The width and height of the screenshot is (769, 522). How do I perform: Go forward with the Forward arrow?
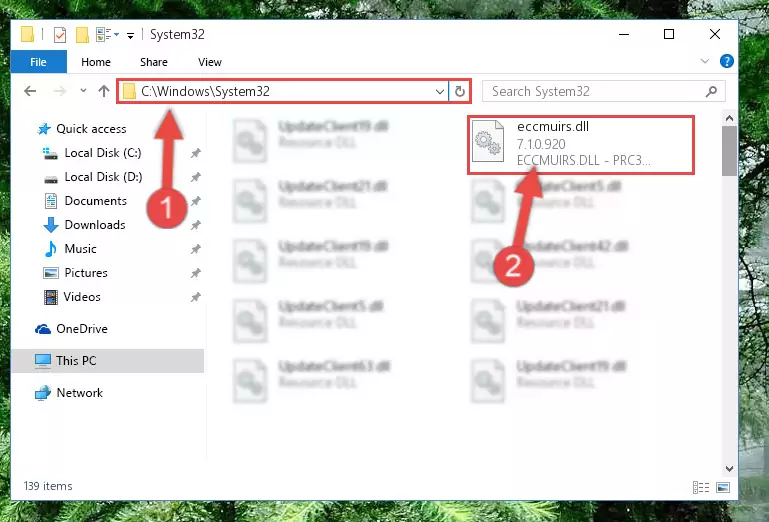(x=60, y=91)
